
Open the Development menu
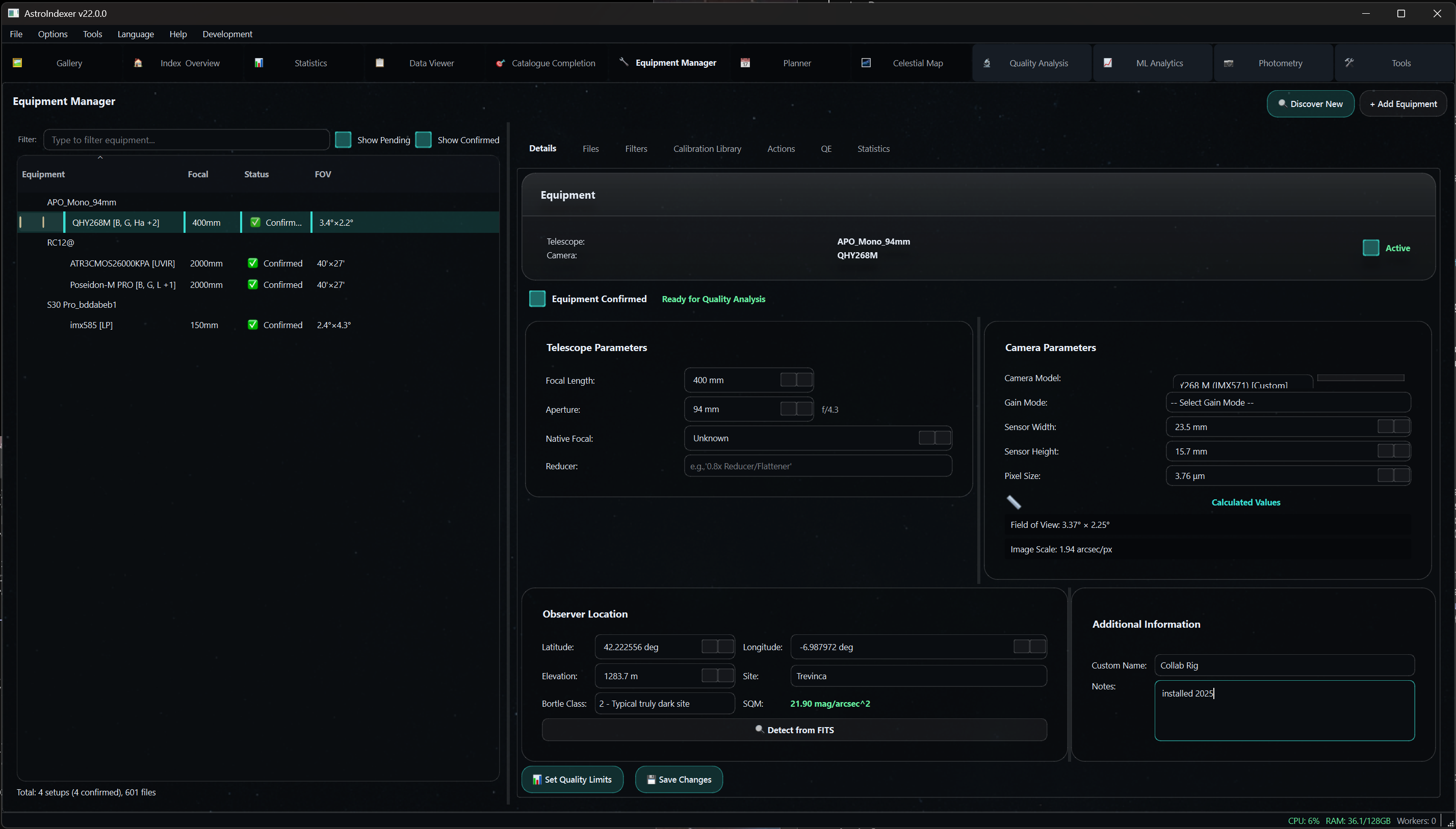pos(227,34)
